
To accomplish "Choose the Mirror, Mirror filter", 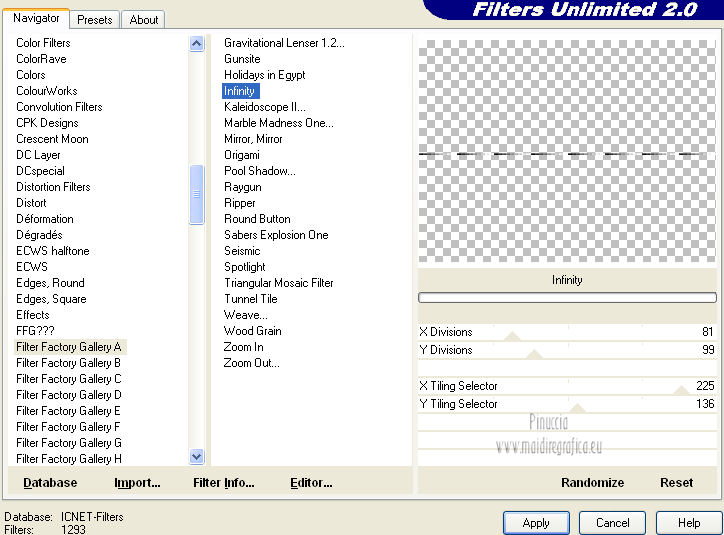I will pos(253,139).
